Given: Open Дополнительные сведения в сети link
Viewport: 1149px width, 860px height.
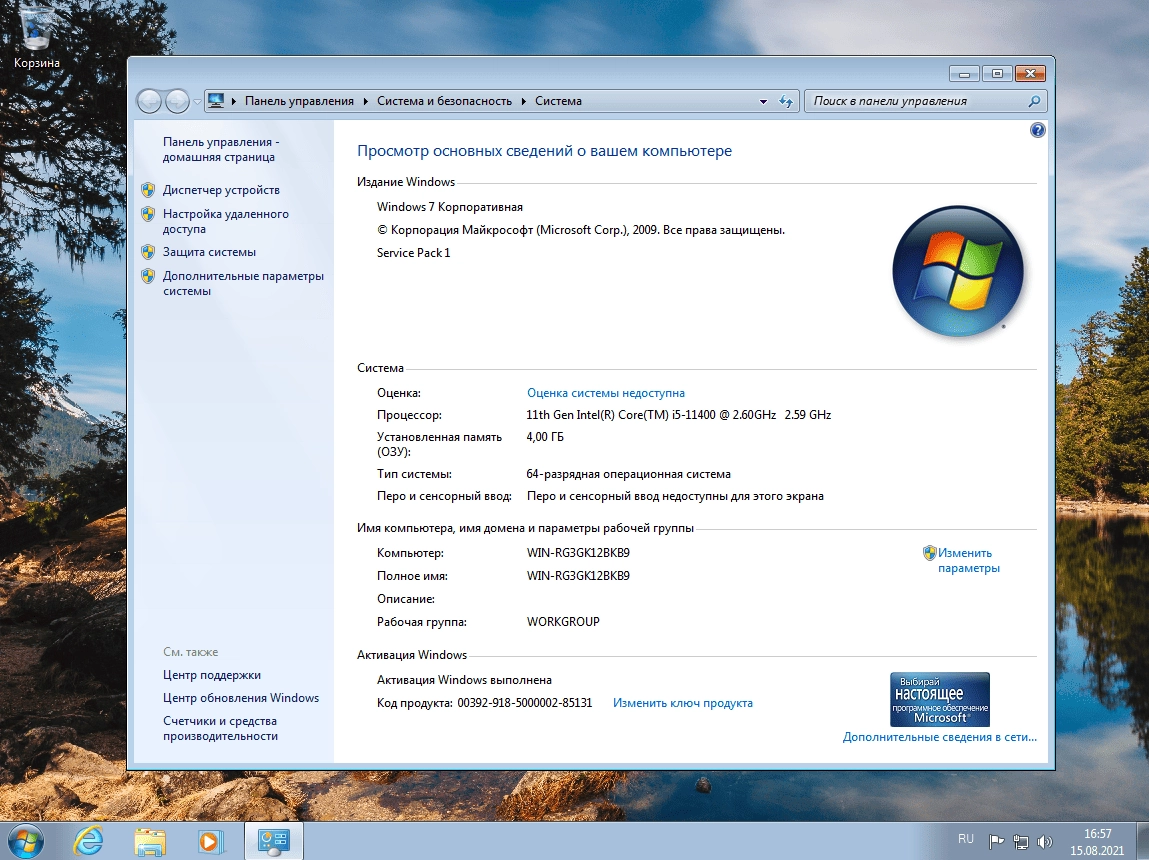Looking at the screenshot, I should click(x=939, y=737).
